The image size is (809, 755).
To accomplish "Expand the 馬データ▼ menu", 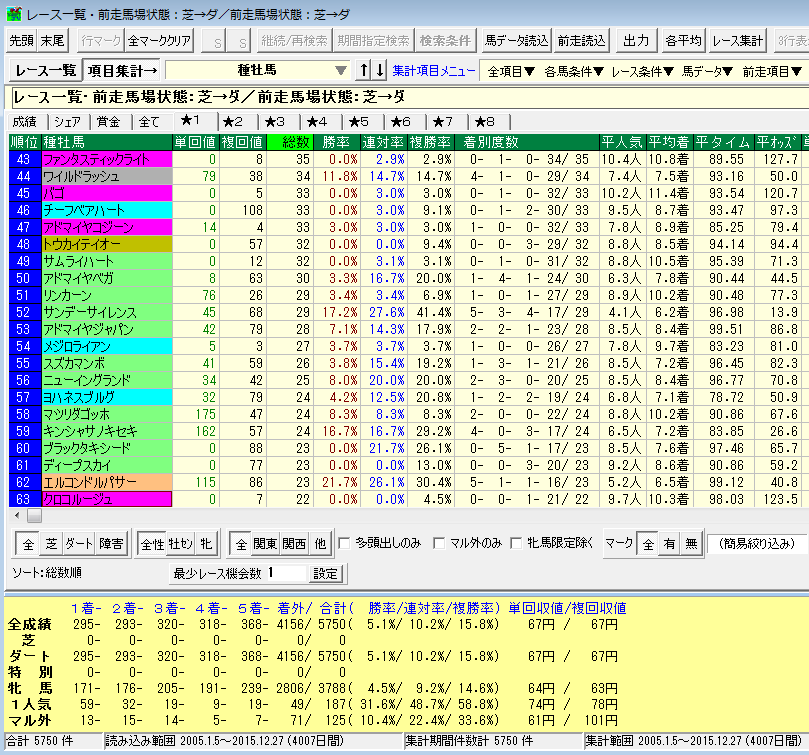I will [707, 71].
